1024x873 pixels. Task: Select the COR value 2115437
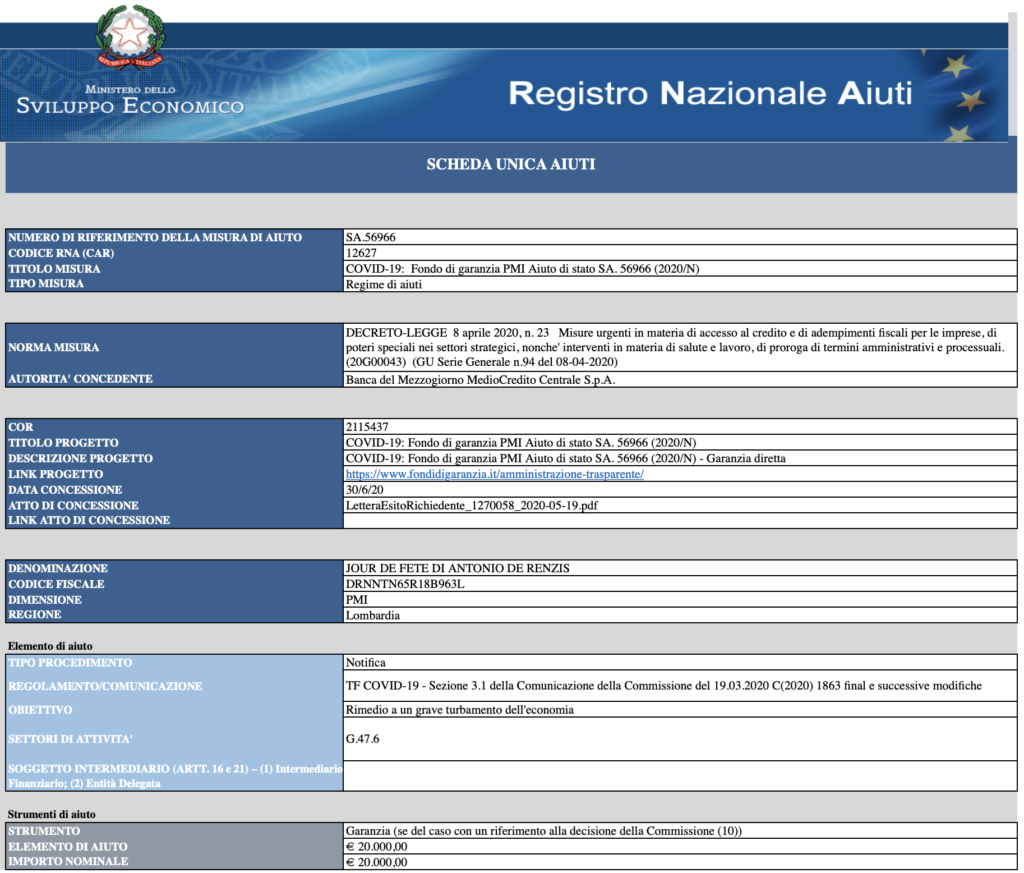367,426
